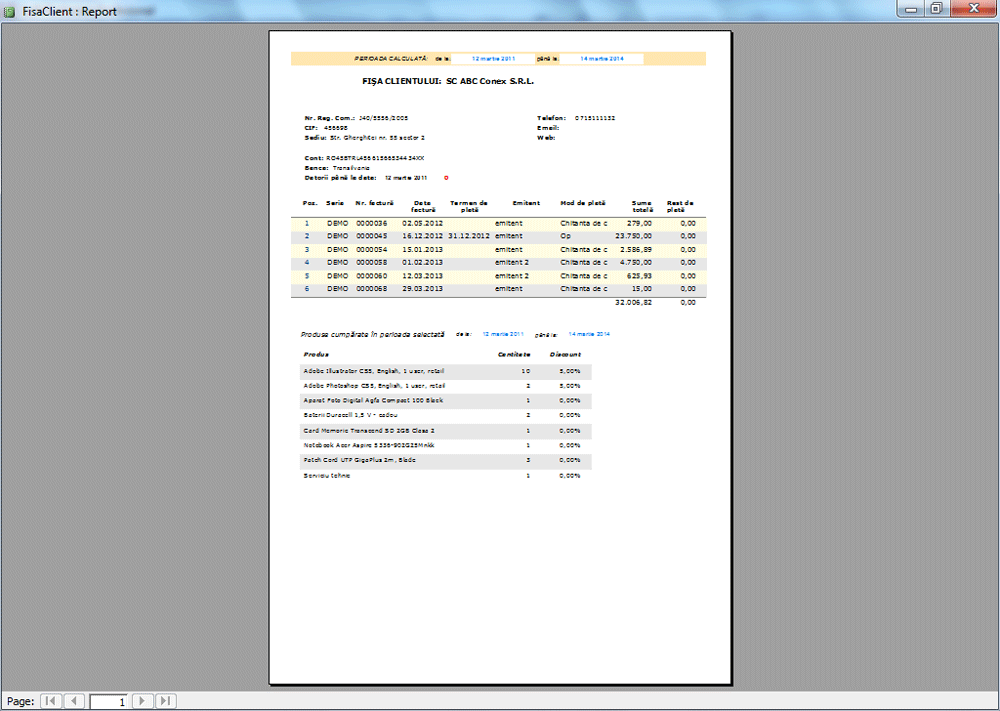The width and height of the screenshot is (1000, 711).
Task: Restore down the report window
Action: coord(936,9)
